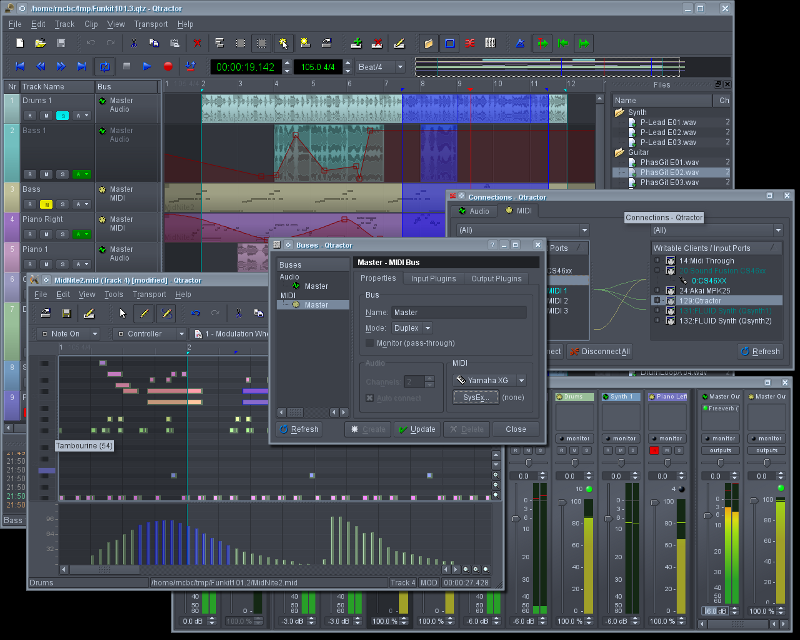Click the Undo arrow in MIDI editor toolbar
Image resolution: width=800 pixels, height=640 pixels.
coord(196,313)
